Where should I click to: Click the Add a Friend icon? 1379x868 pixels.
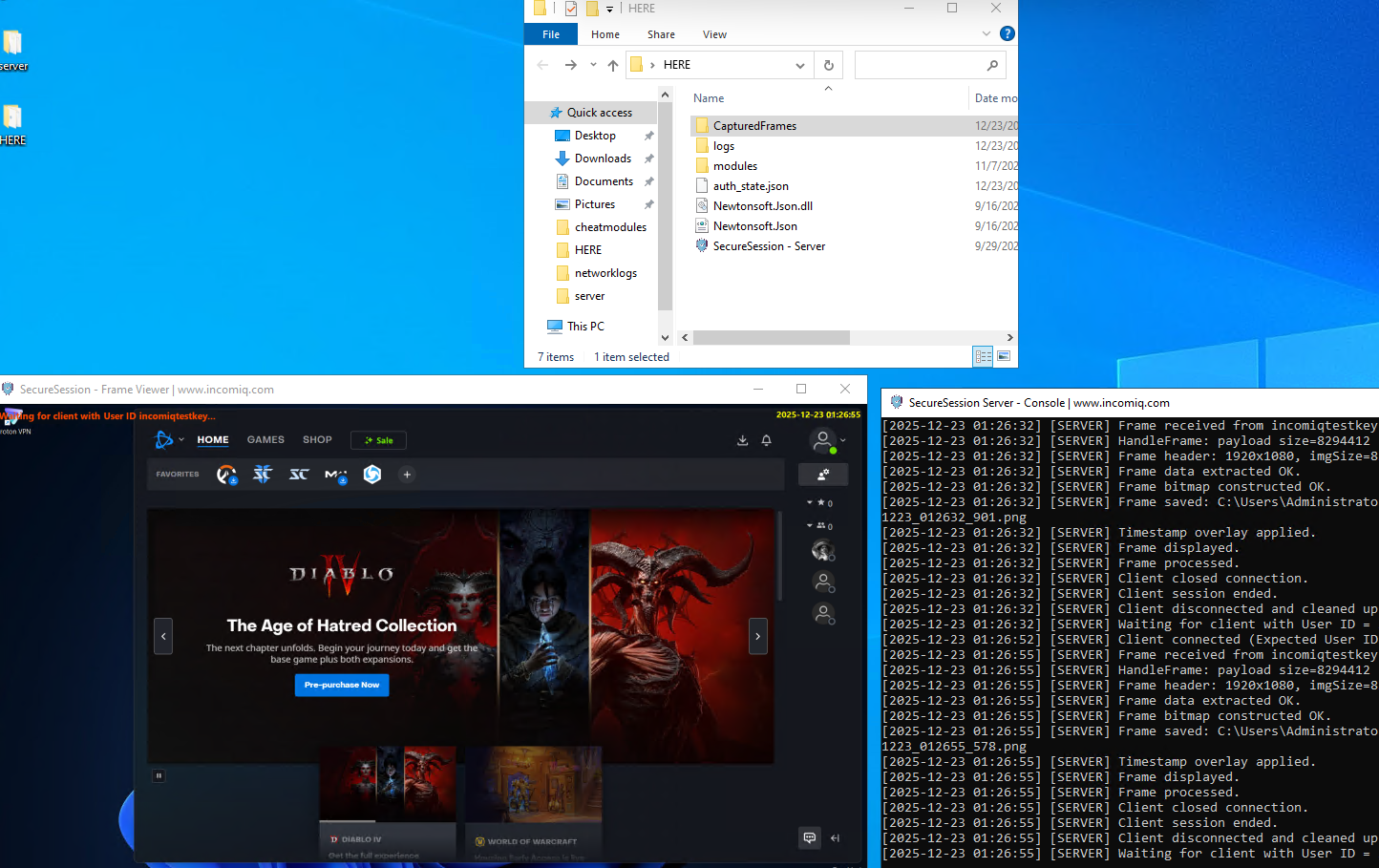(822, 474)
